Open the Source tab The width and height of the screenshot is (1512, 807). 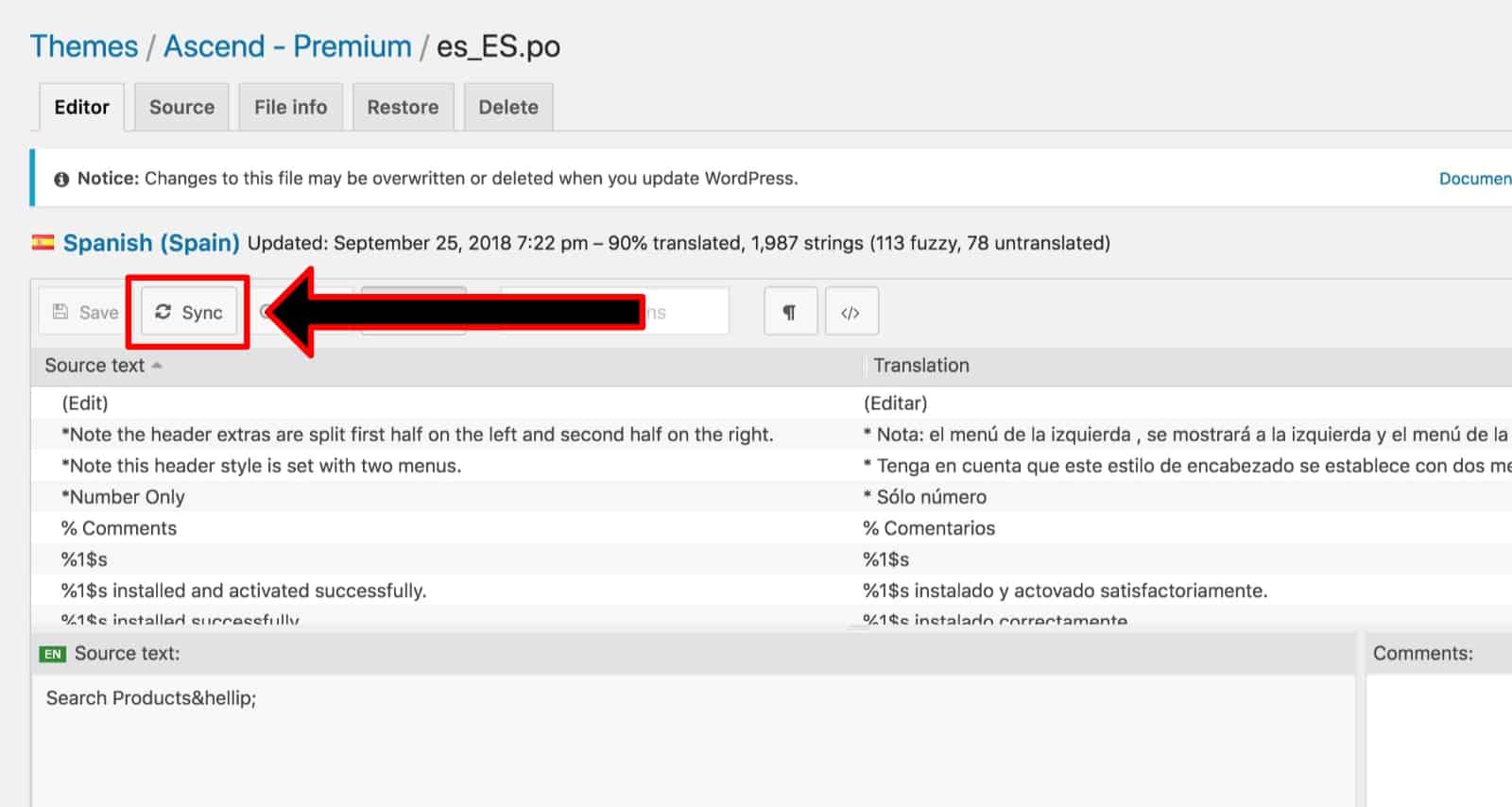[181, 107]
